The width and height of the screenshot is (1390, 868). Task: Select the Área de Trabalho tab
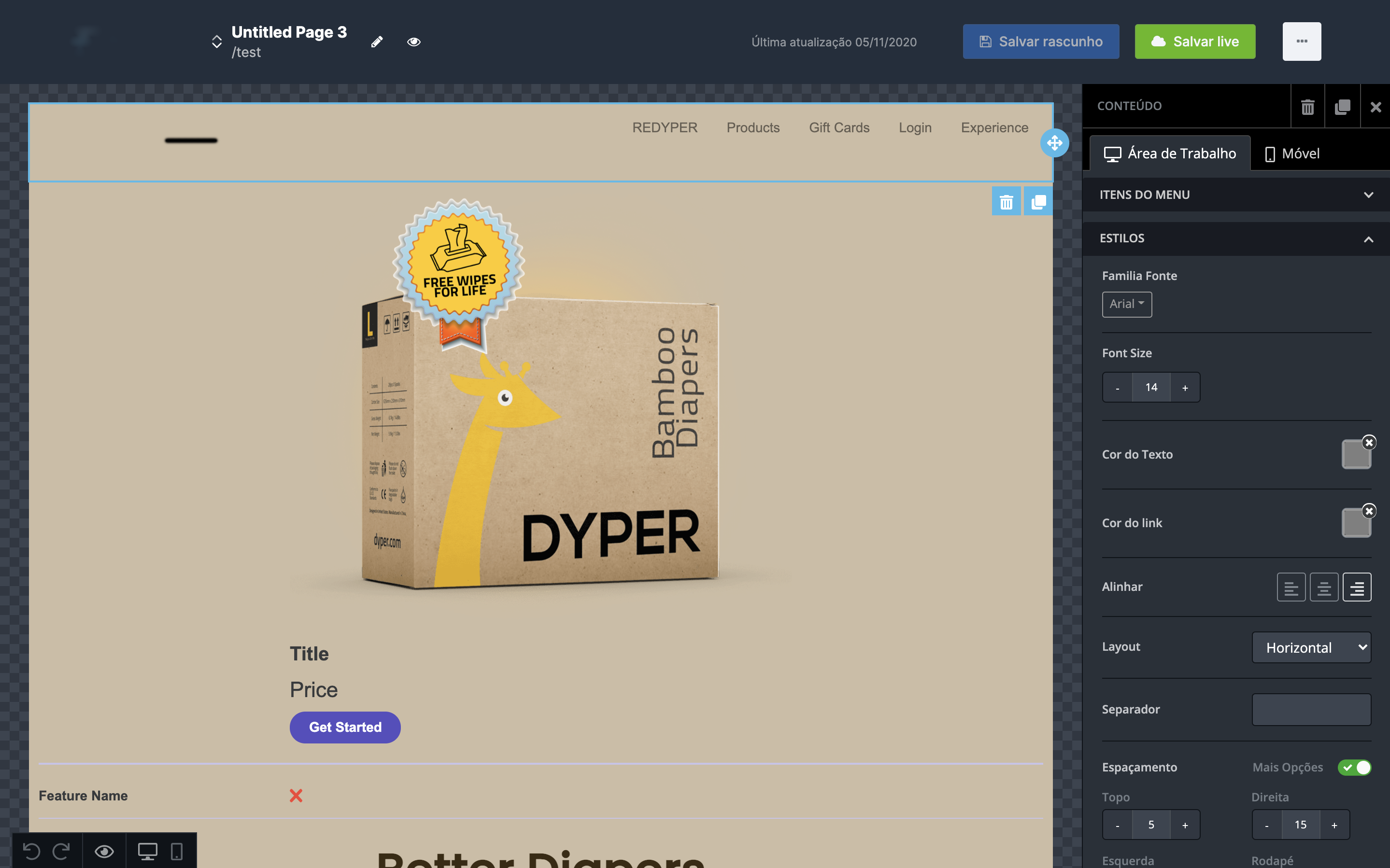click(1170, 154)
